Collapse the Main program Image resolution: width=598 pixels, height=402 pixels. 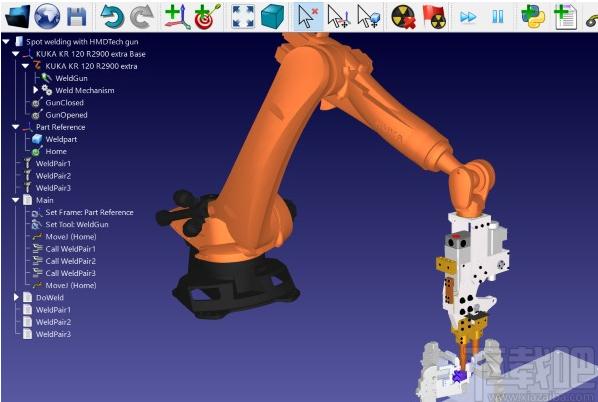pyautogui.click(x=15, y=200)
